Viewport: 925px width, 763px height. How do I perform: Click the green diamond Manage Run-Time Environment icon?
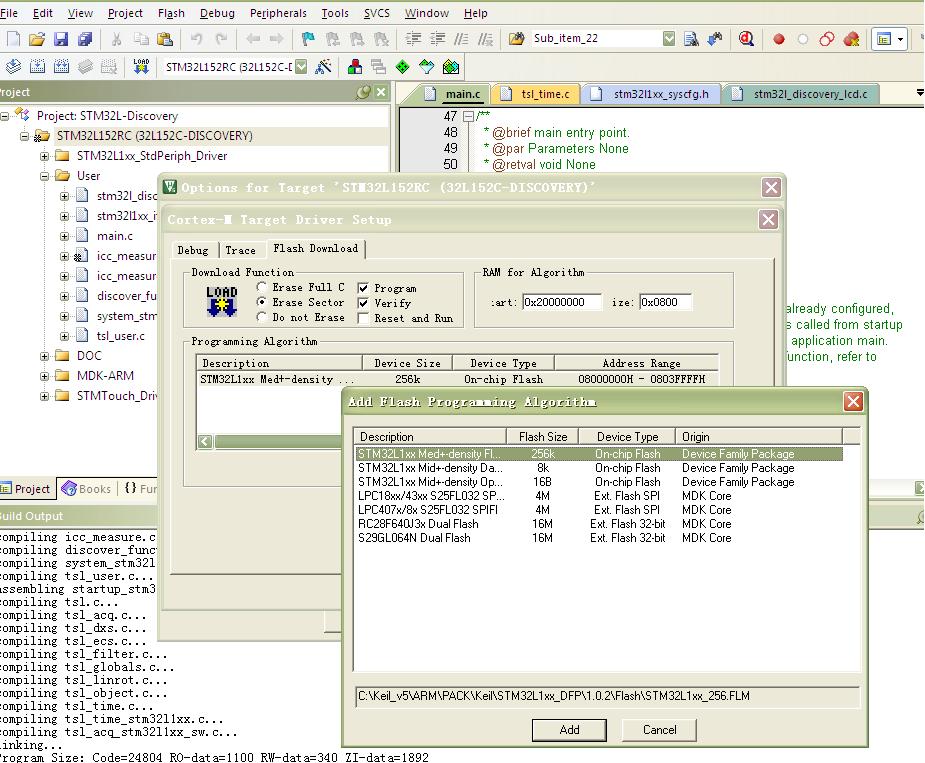(402, 67)
